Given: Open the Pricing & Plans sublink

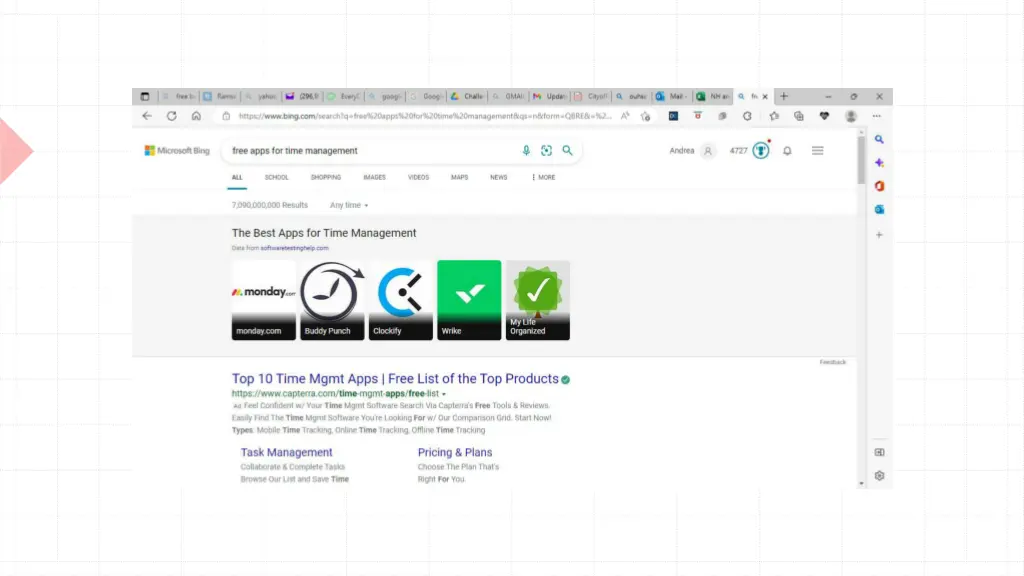Looking at the screenshot, I should pos(455,453).
